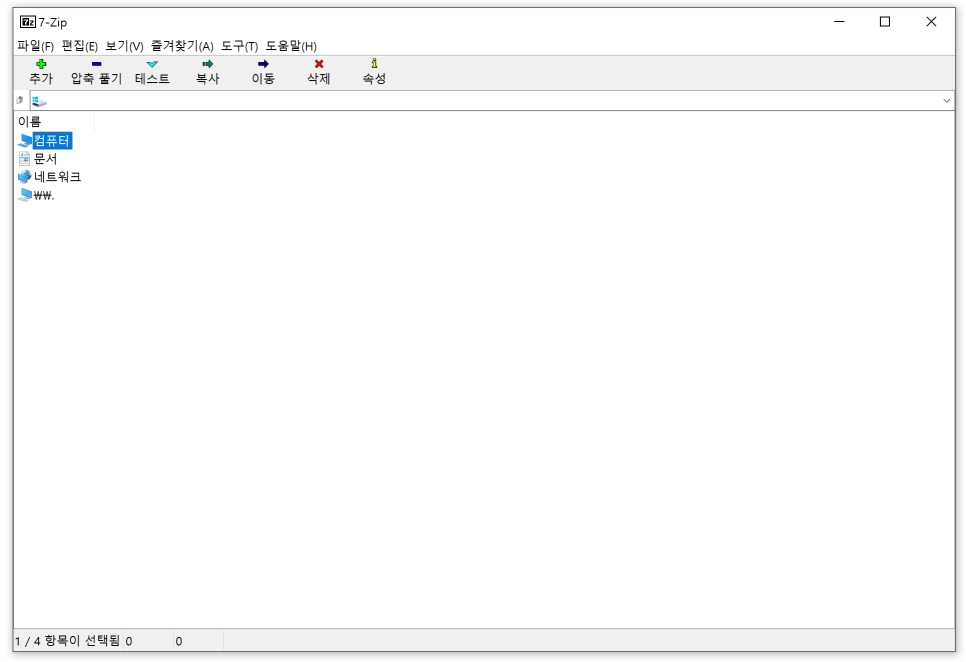Open the 도구(T) menu

[x=240, y=46]
